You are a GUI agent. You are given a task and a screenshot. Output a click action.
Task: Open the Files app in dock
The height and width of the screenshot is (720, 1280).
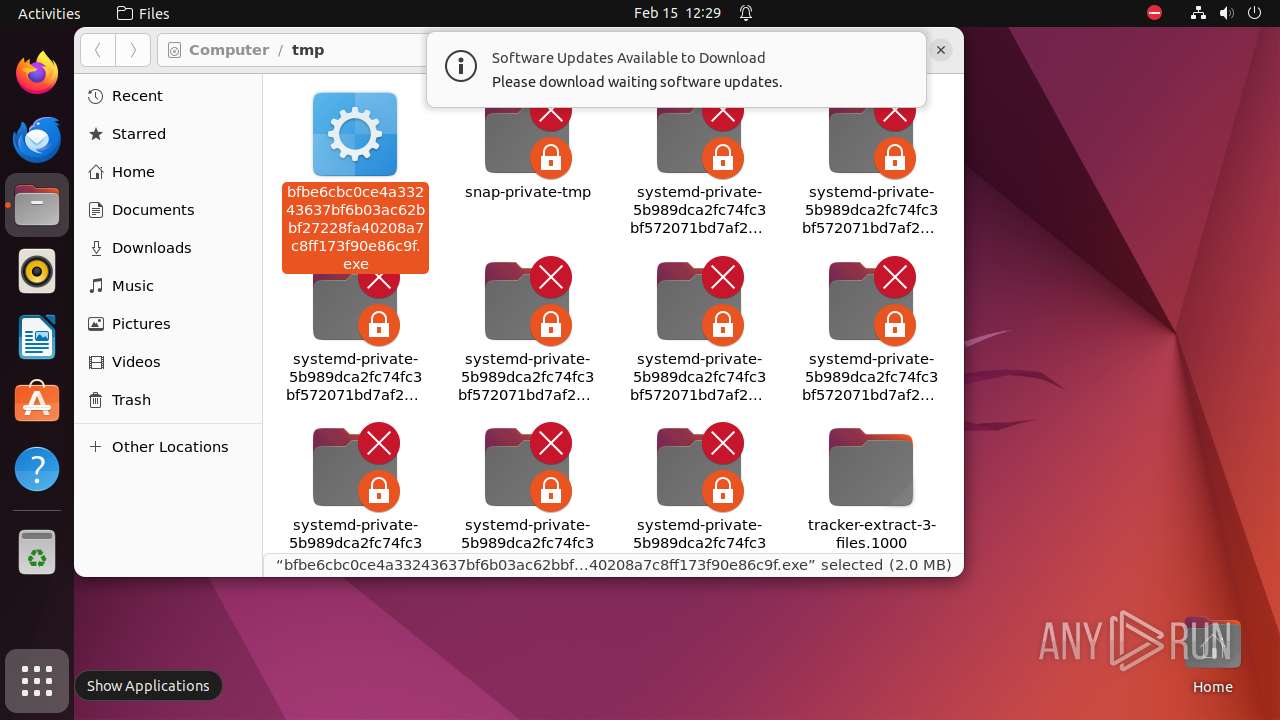pyautogui.click(x=37, y=205)
